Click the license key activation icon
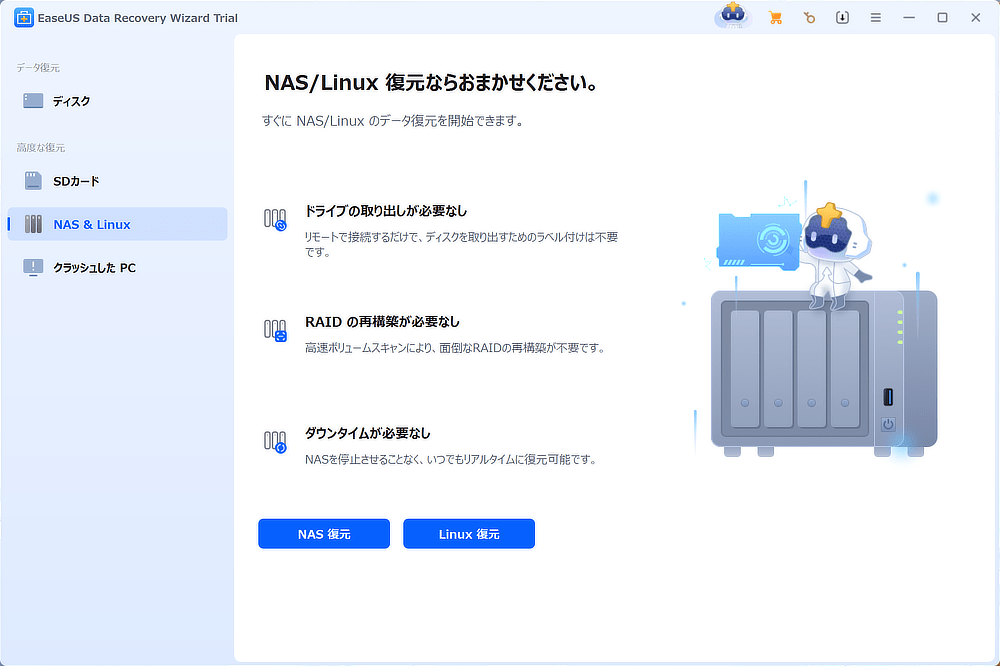 pyautogui.click(x=809, y=18)
